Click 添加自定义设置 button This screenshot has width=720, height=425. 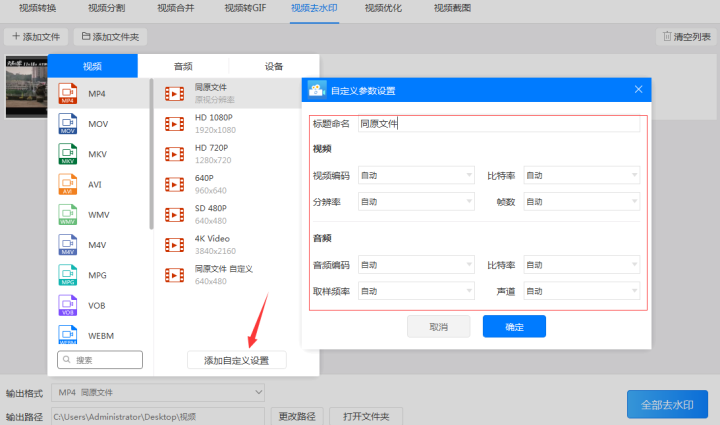[236, 360]
